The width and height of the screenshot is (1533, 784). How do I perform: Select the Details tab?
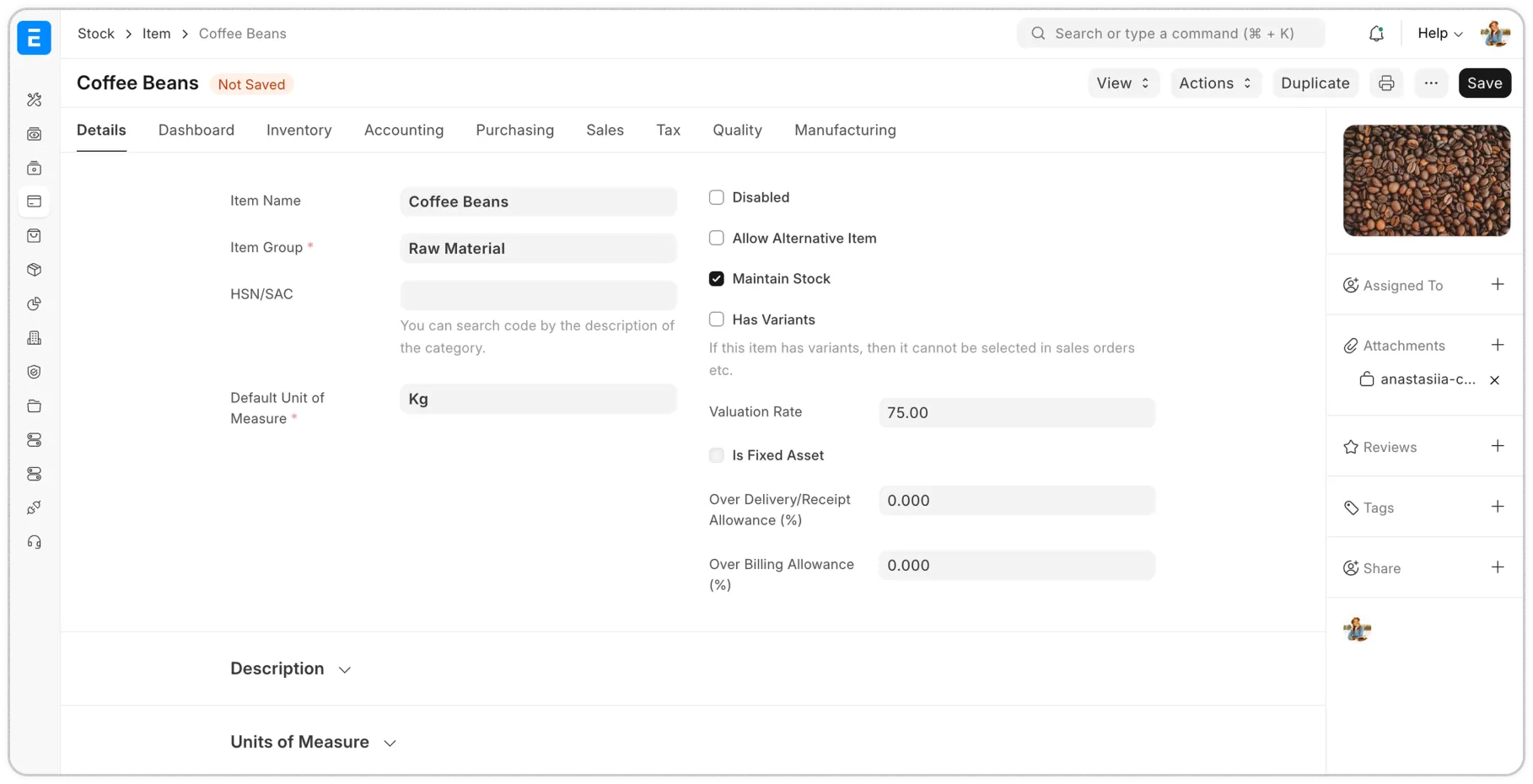pyautogui.click(x=101, y=130)
